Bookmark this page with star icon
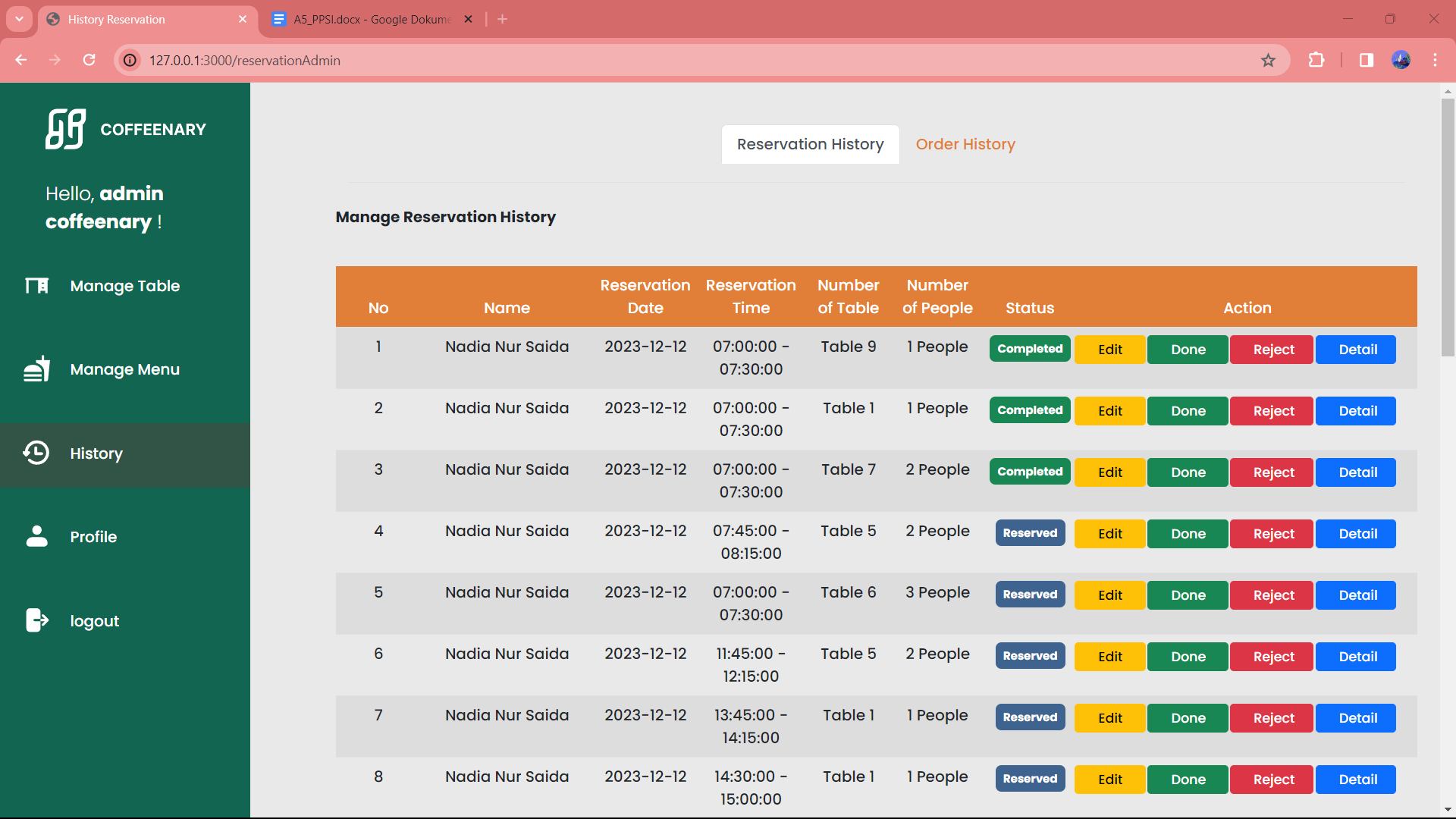Viewport: 1456px width, 819px height. tap(1268, 60)
